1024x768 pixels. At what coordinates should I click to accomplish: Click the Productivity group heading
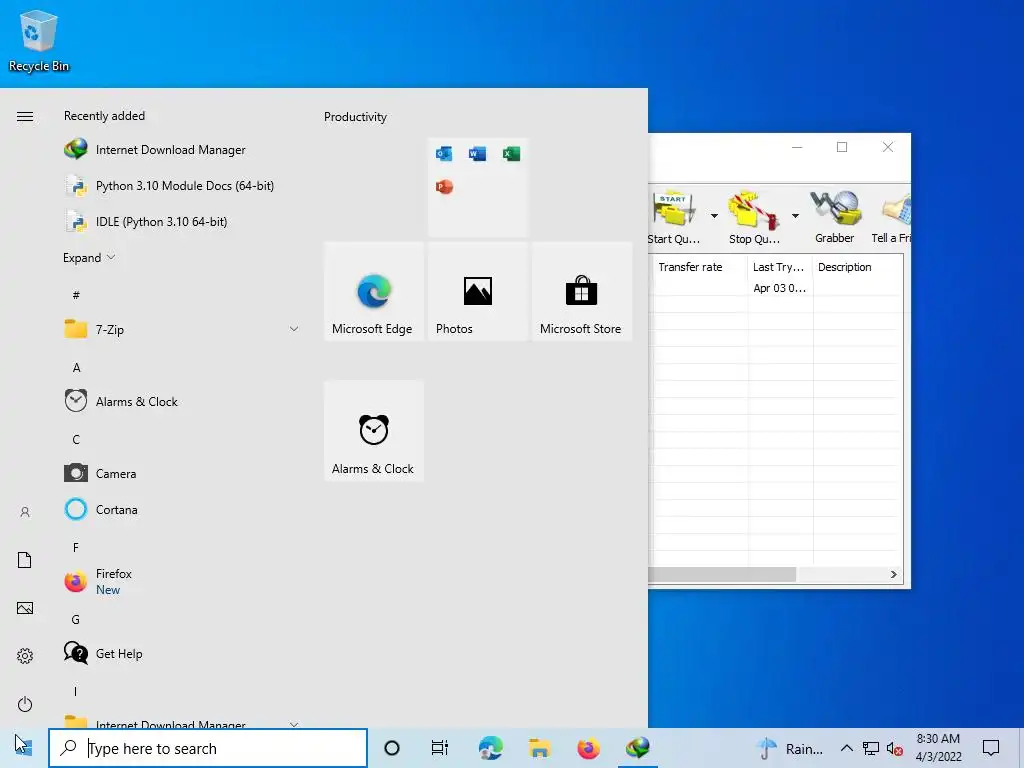(x=355, y=117)
